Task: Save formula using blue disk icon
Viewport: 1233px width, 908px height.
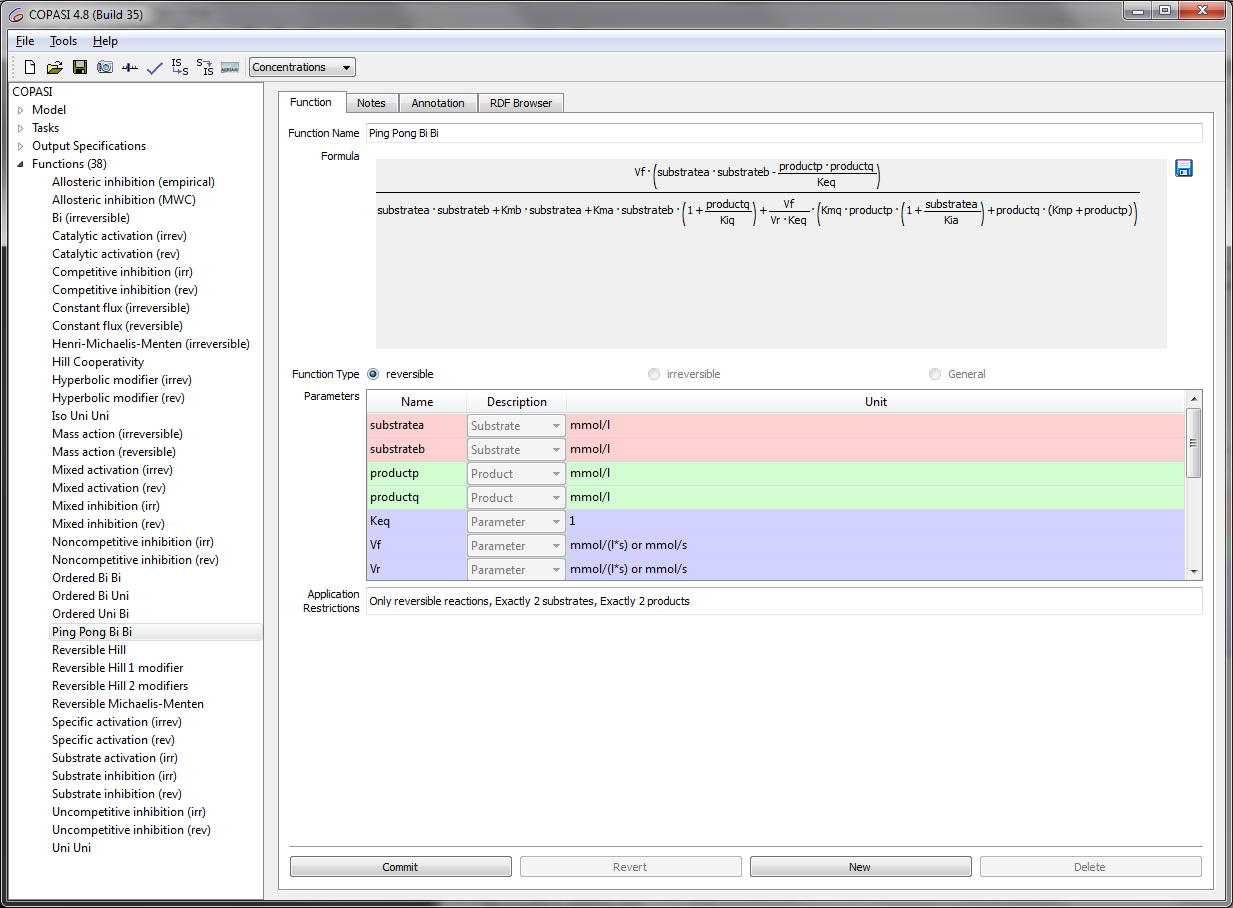Action: 1184,168
